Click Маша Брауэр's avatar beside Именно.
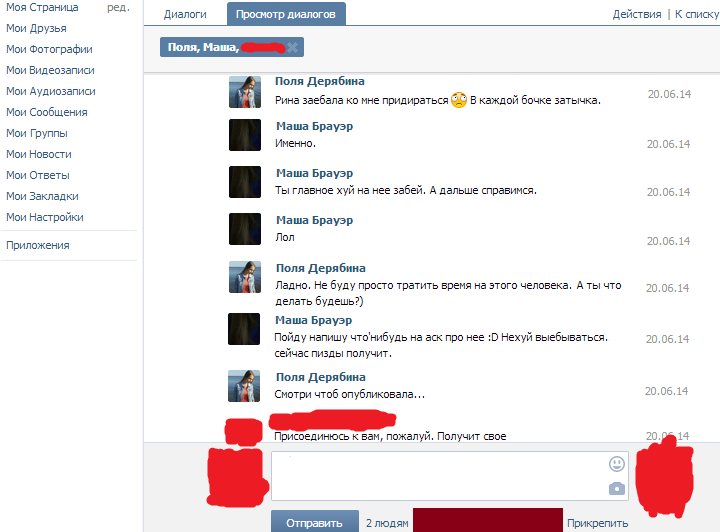720x532 pixels. [x=245, y=135]
